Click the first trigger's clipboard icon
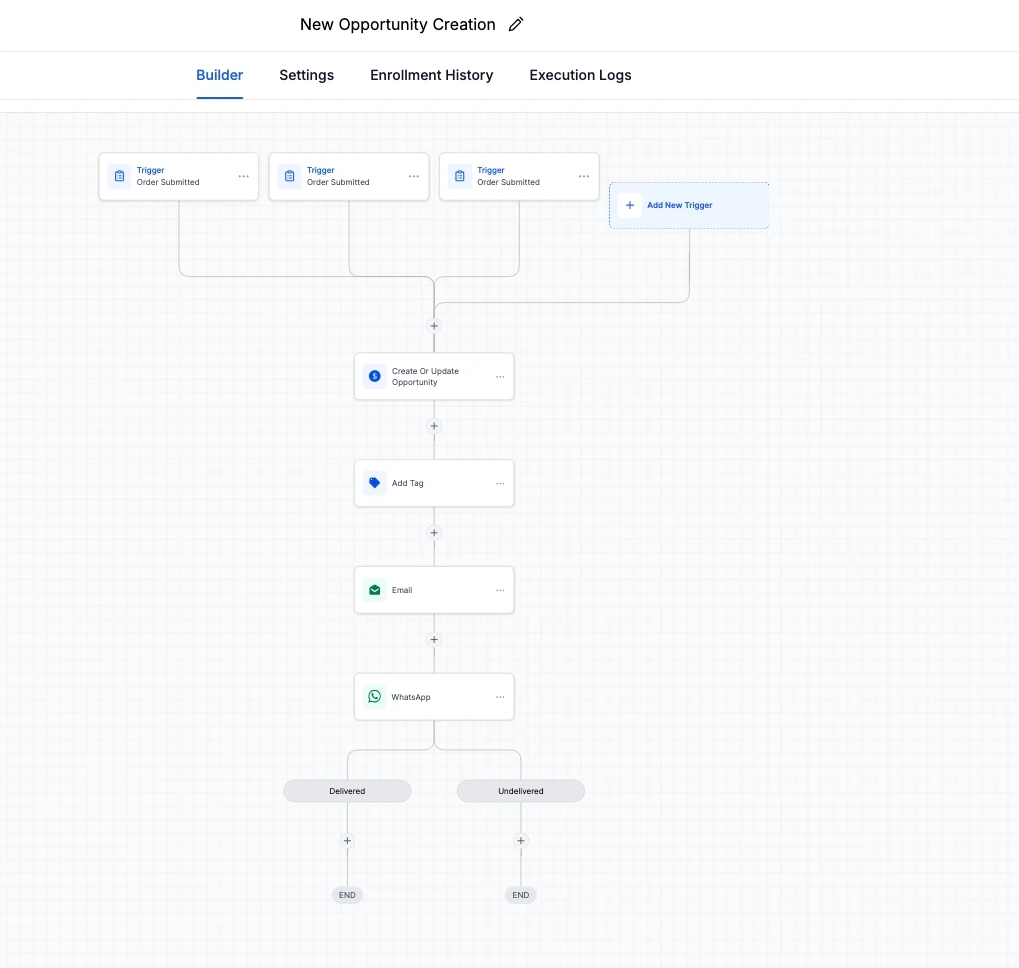The width and height of the screenshot is (1019, 968). coord(120,176)
